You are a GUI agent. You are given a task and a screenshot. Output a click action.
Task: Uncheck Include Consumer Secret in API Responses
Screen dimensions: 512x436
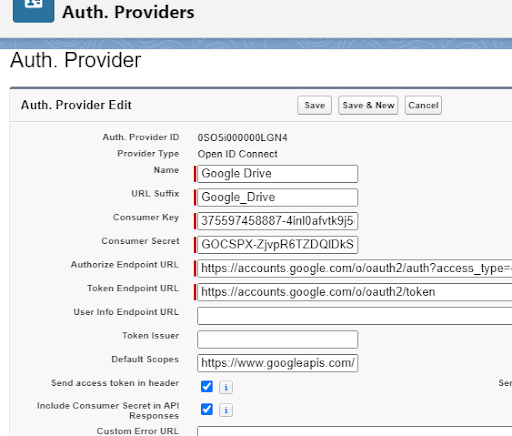click(207, 409)
